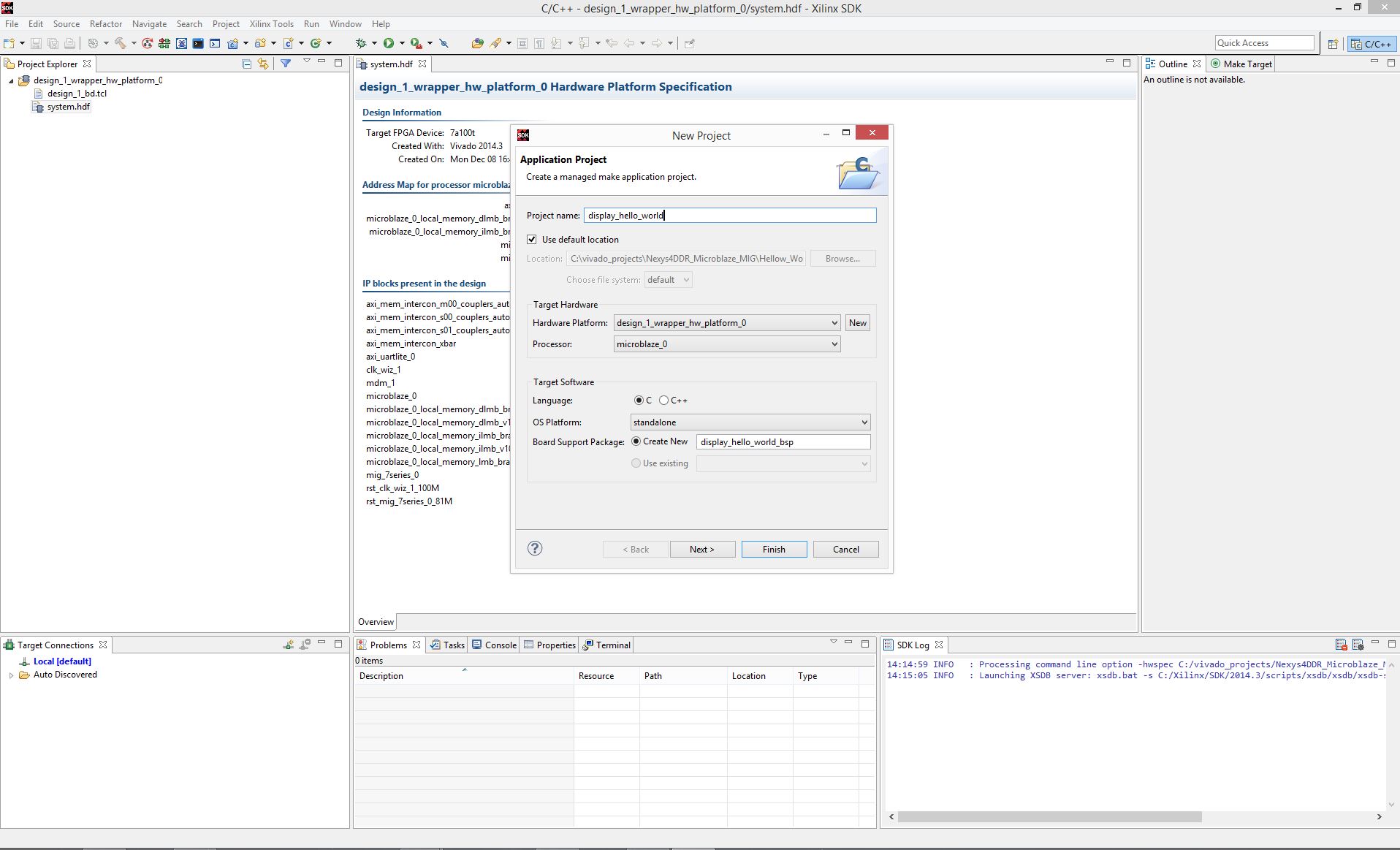Screen dimensions: 1400x850
Task: Click the Open Perspective icon
Action: tap(1333, 44)
